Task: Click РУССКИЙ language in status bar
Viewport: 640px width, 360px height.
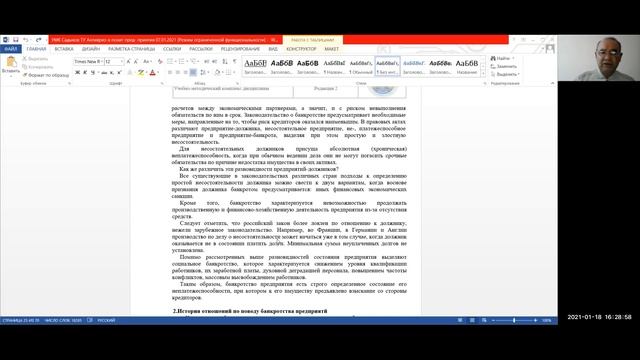Action: [106, 321]
